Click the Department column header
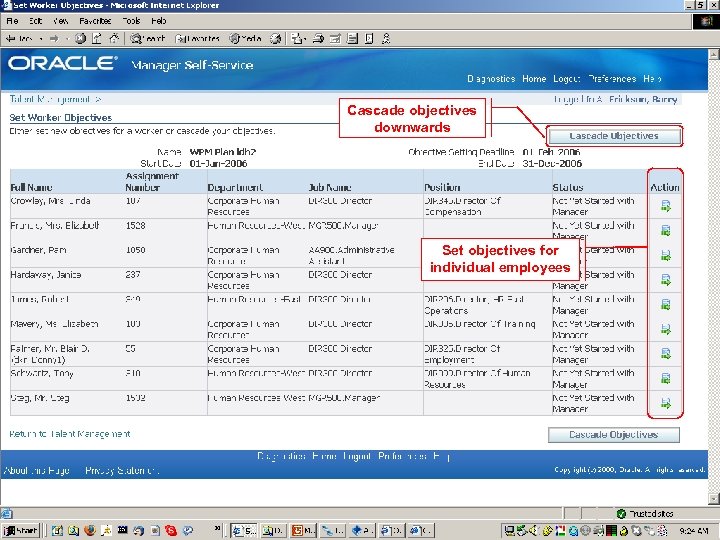This screenshot has height=540, width=720. click(x=235, y=187)
